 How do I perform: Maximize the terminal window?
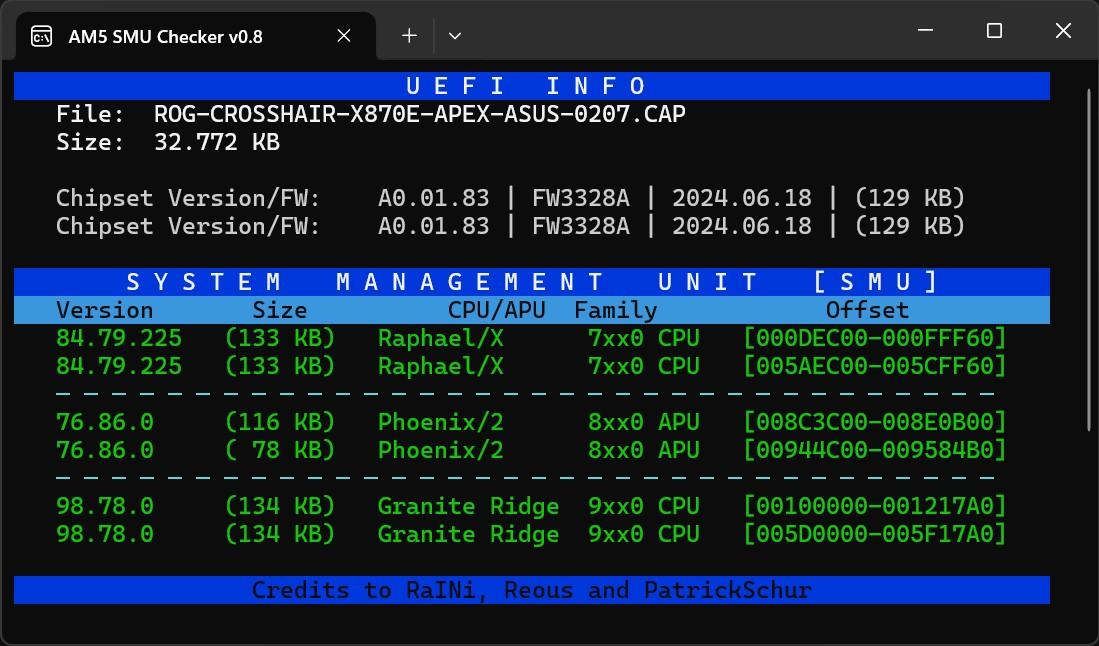pyautogui.click(x=994, y=30)
